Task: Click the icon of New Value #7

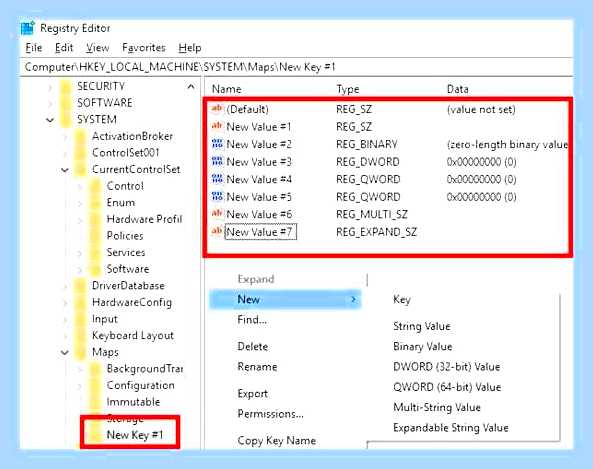Action: (x=217, y=231)
